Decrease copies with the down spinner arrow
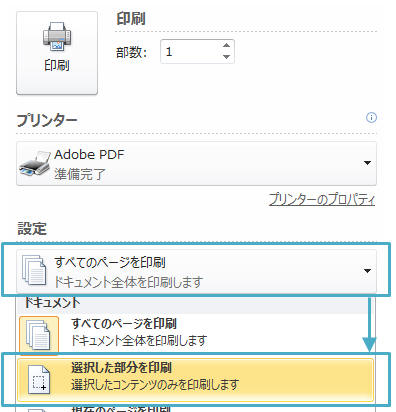This screenshot has height=412, width=396. coord(227,57)
